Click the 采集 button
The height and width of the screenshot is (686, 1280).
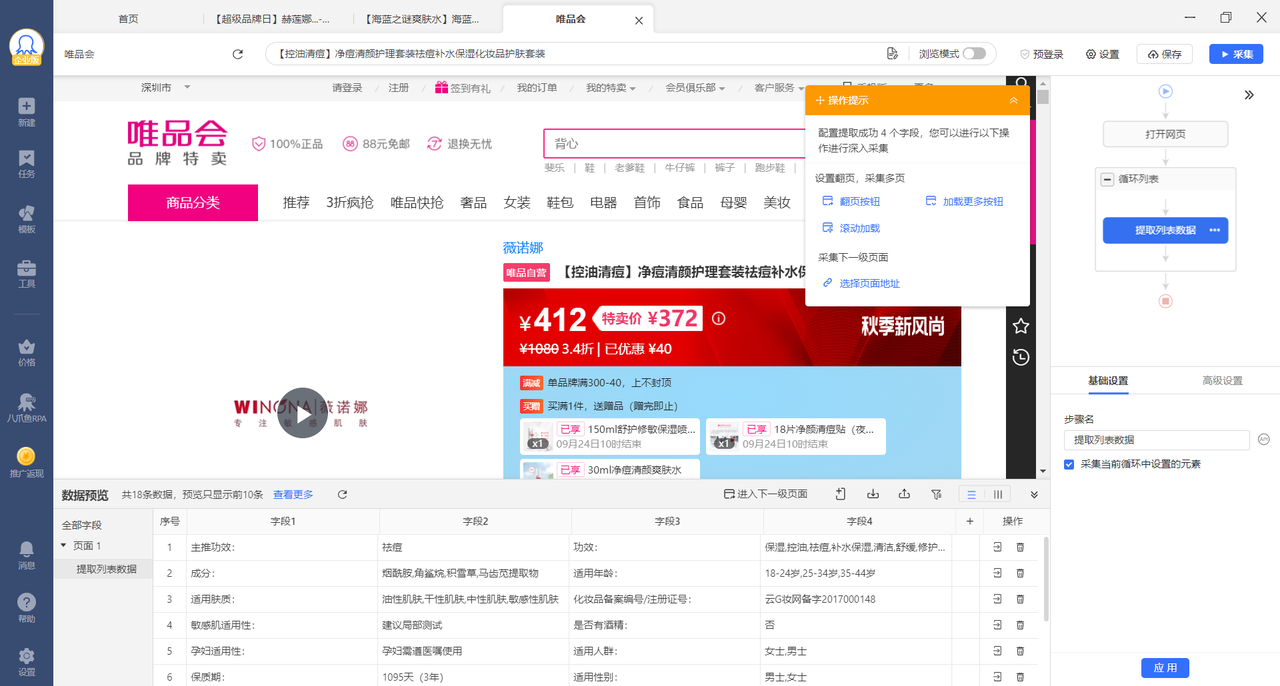pyautogui.click(x=1236, y=54)
